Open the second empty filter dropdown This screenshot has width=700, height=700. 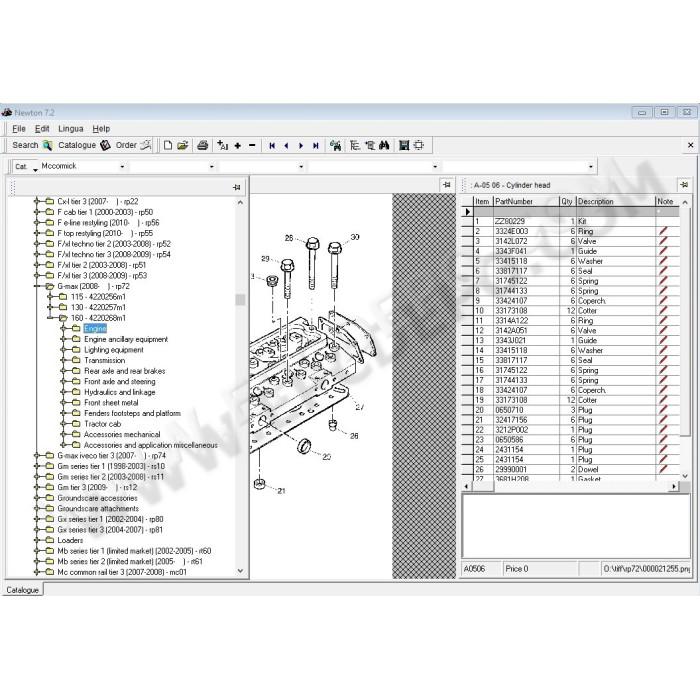tap(212, 167)
